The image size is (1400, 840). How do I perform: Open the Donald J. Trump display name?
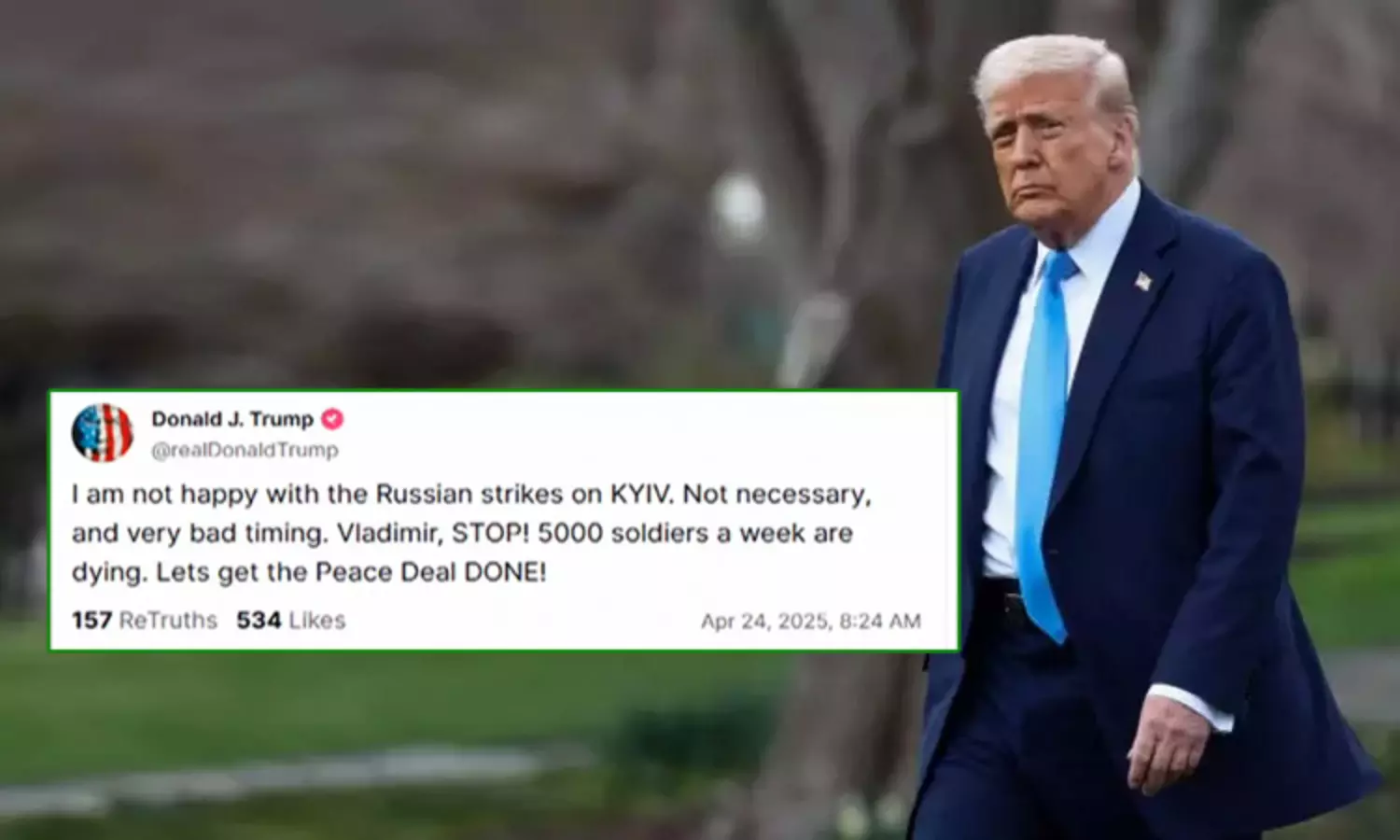(x=233, y=419)
